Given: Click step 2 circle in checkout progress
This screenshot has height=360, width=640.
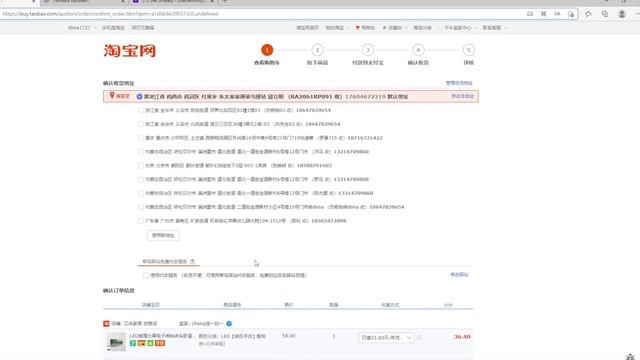Looking at the screenshot, I should point(317,50).
